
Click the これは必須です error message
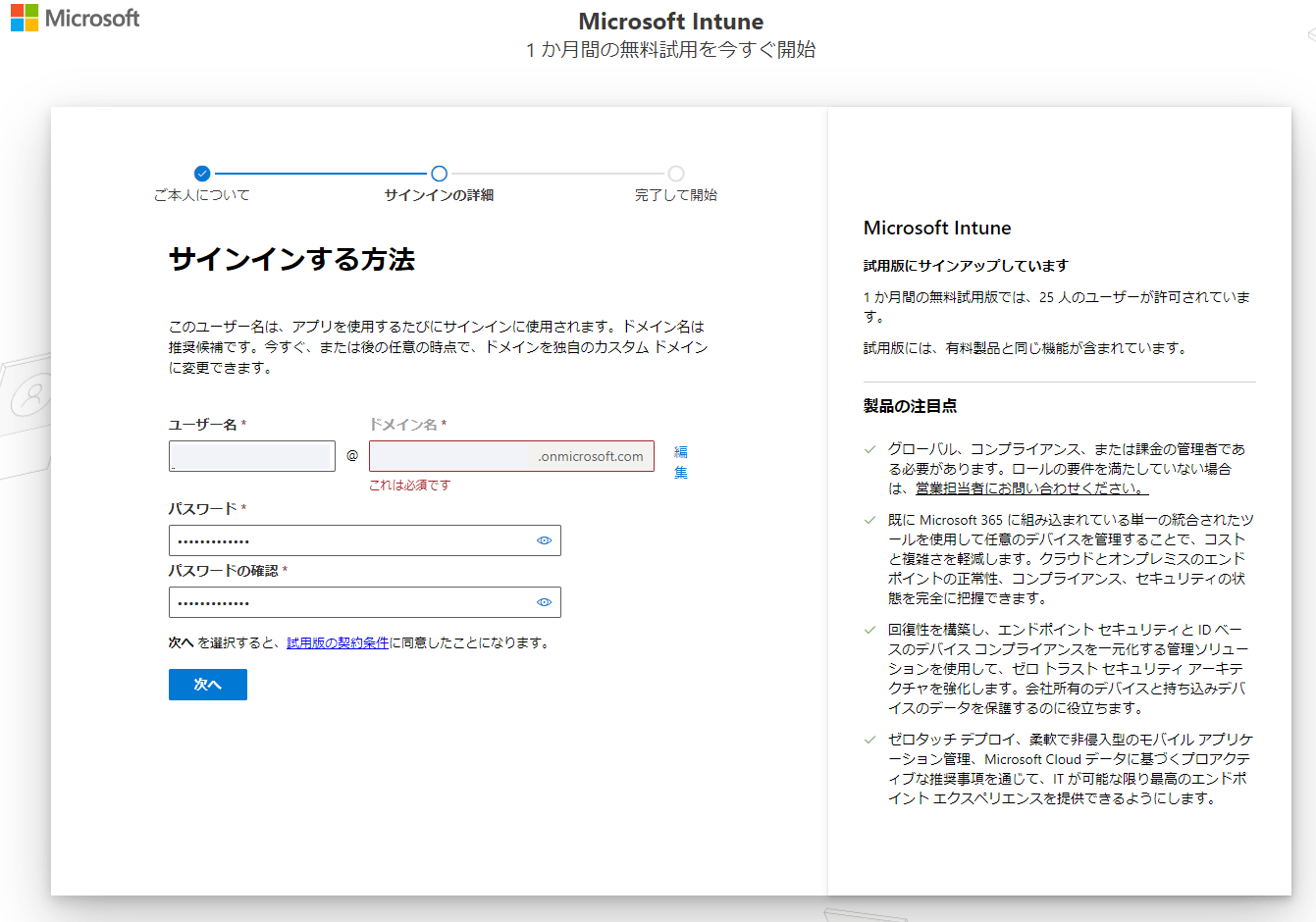coord(410,486)
